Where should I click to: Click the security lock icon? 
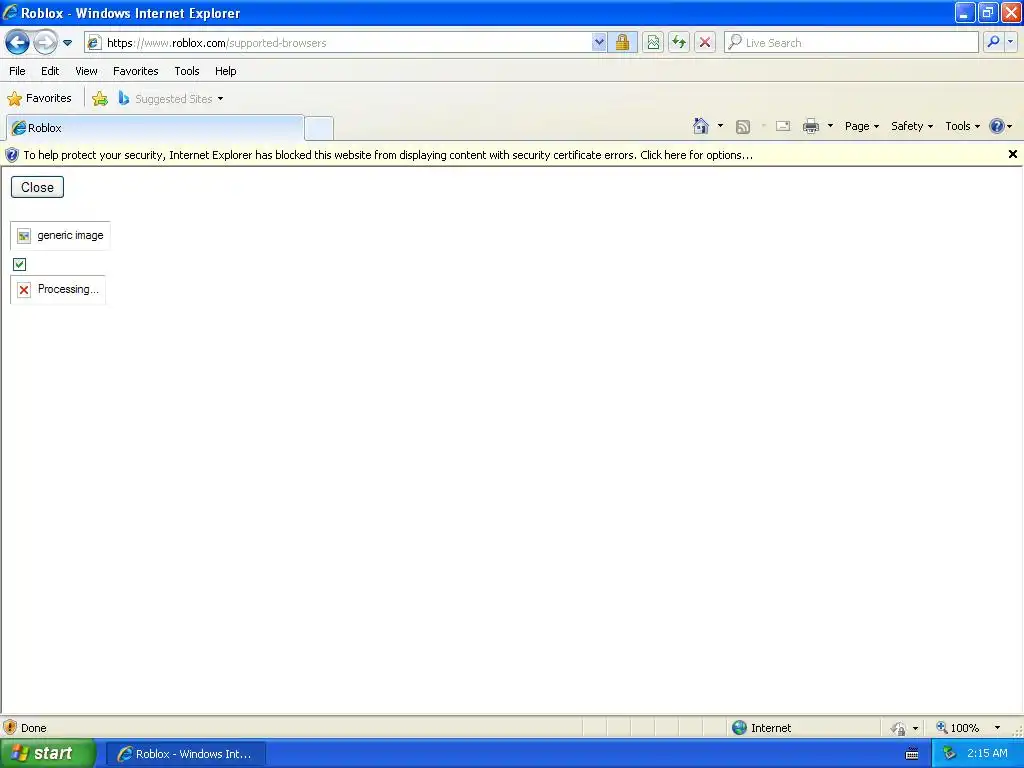point(622,43)
